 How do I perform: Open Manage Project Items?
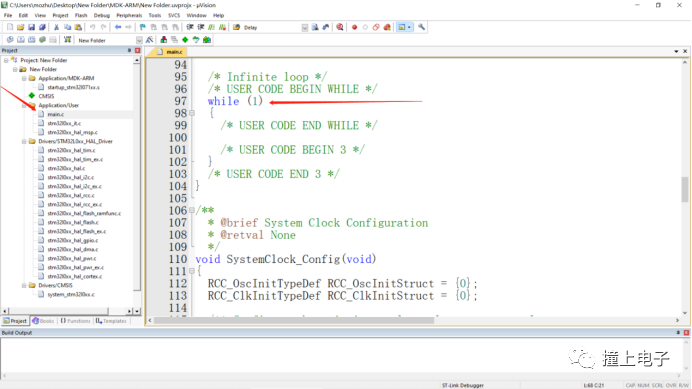pos(164,40)
